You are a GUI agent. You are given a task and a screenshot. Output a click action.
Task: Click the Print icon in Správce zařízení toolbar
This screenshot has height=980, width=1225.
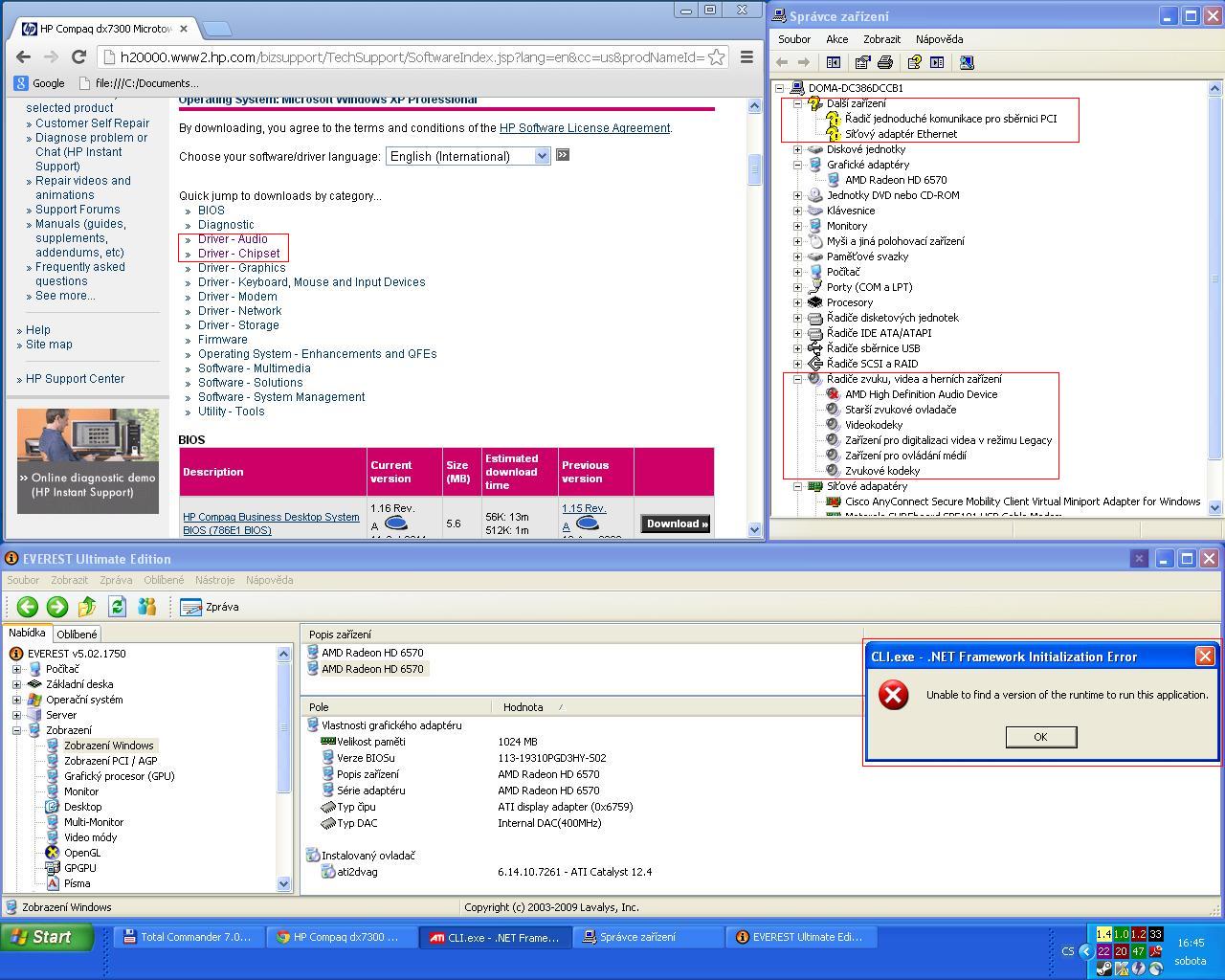tap(885, 62)
